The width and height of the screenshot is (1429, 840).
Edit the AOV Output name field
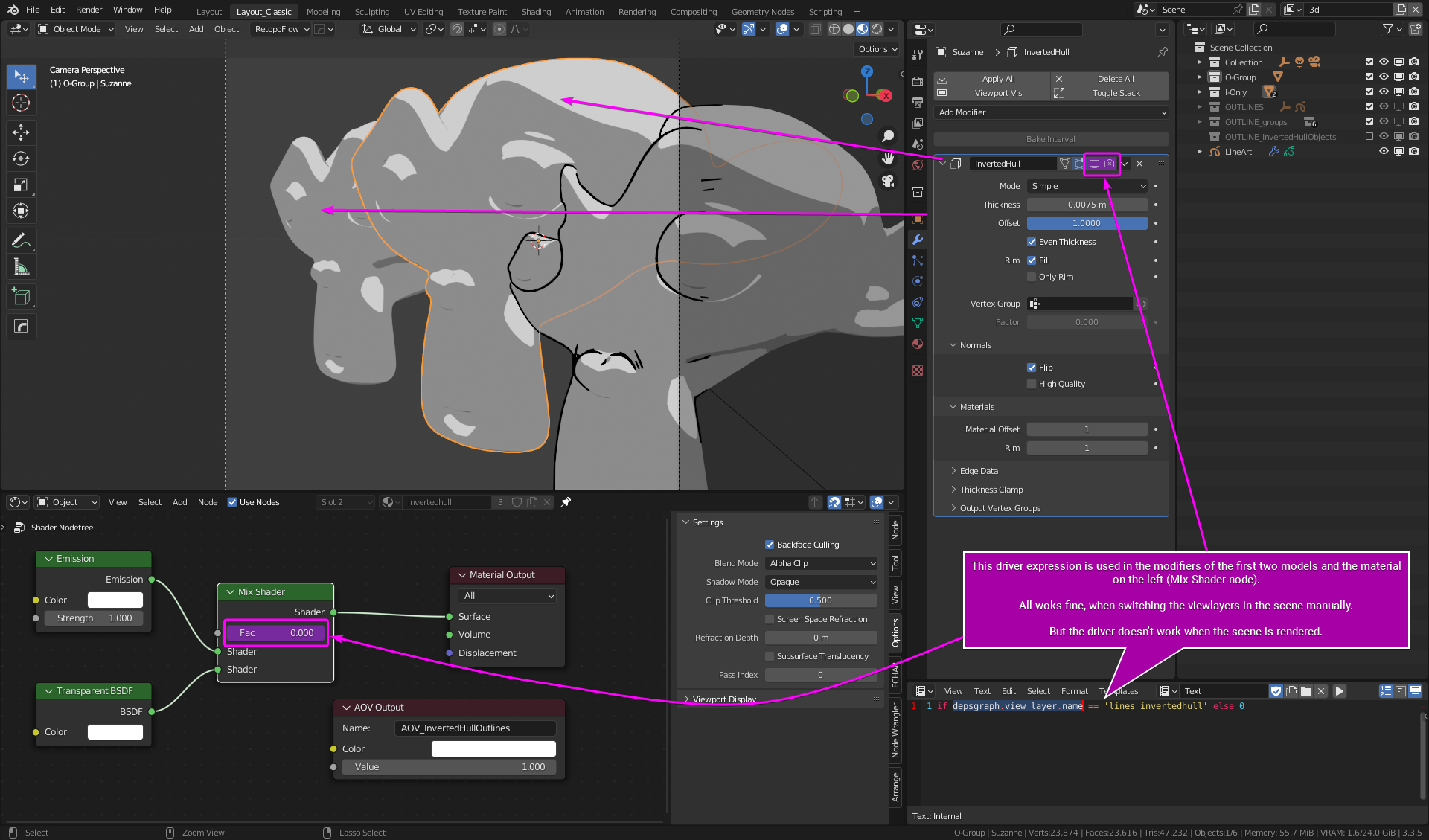[475, 728]
